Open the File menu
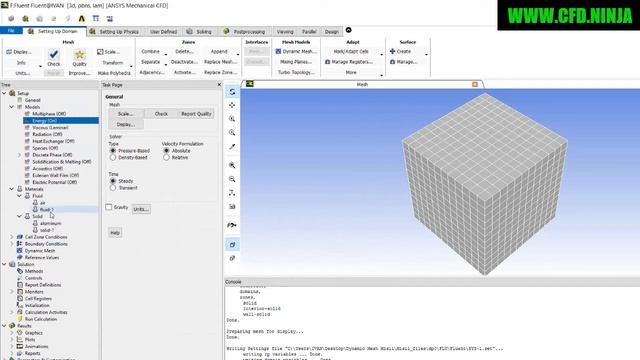The width and height of the screenshot is (640, 360). [11, 31]
